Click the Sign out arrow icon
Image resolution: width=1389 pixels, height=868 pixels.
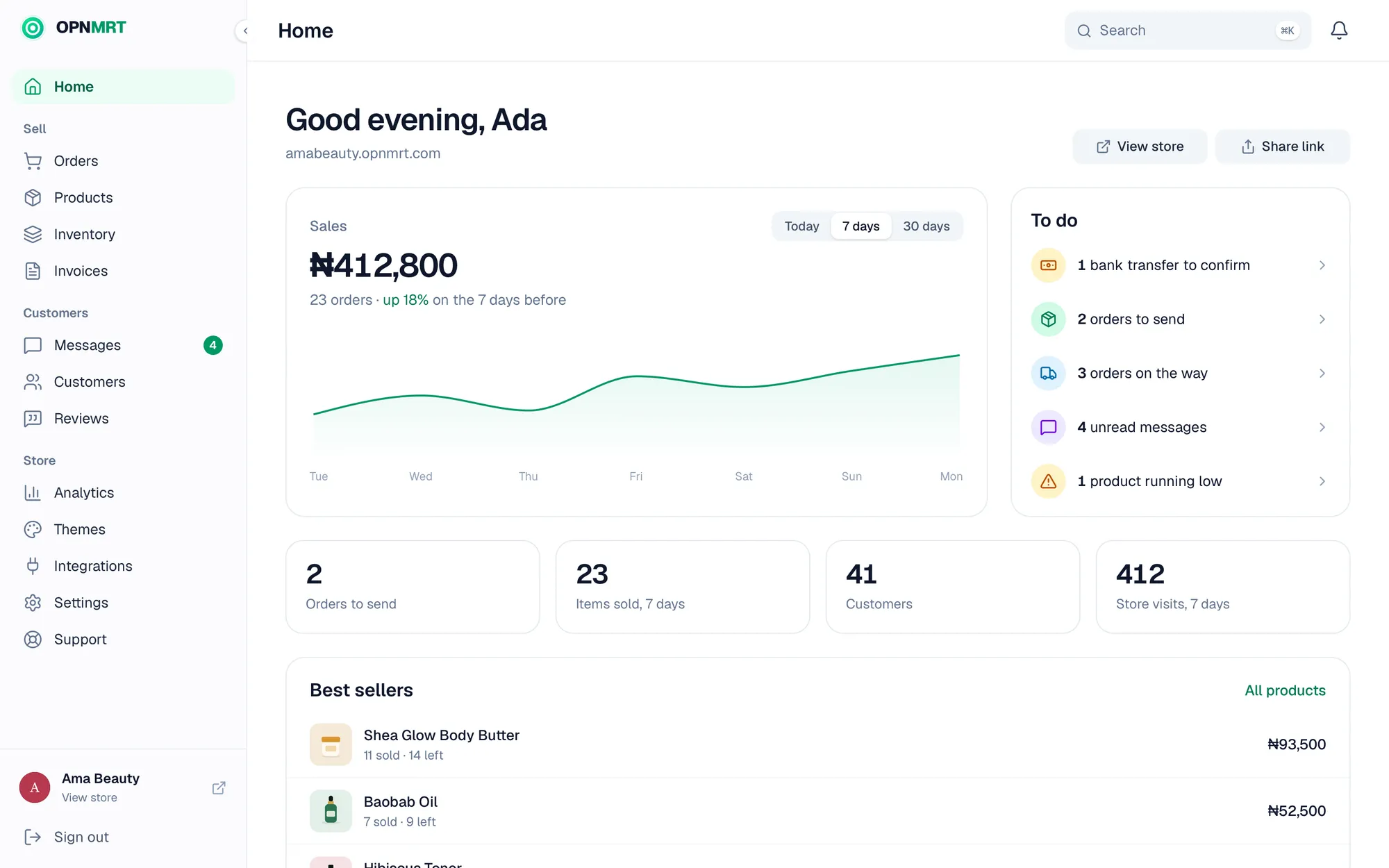33,837
